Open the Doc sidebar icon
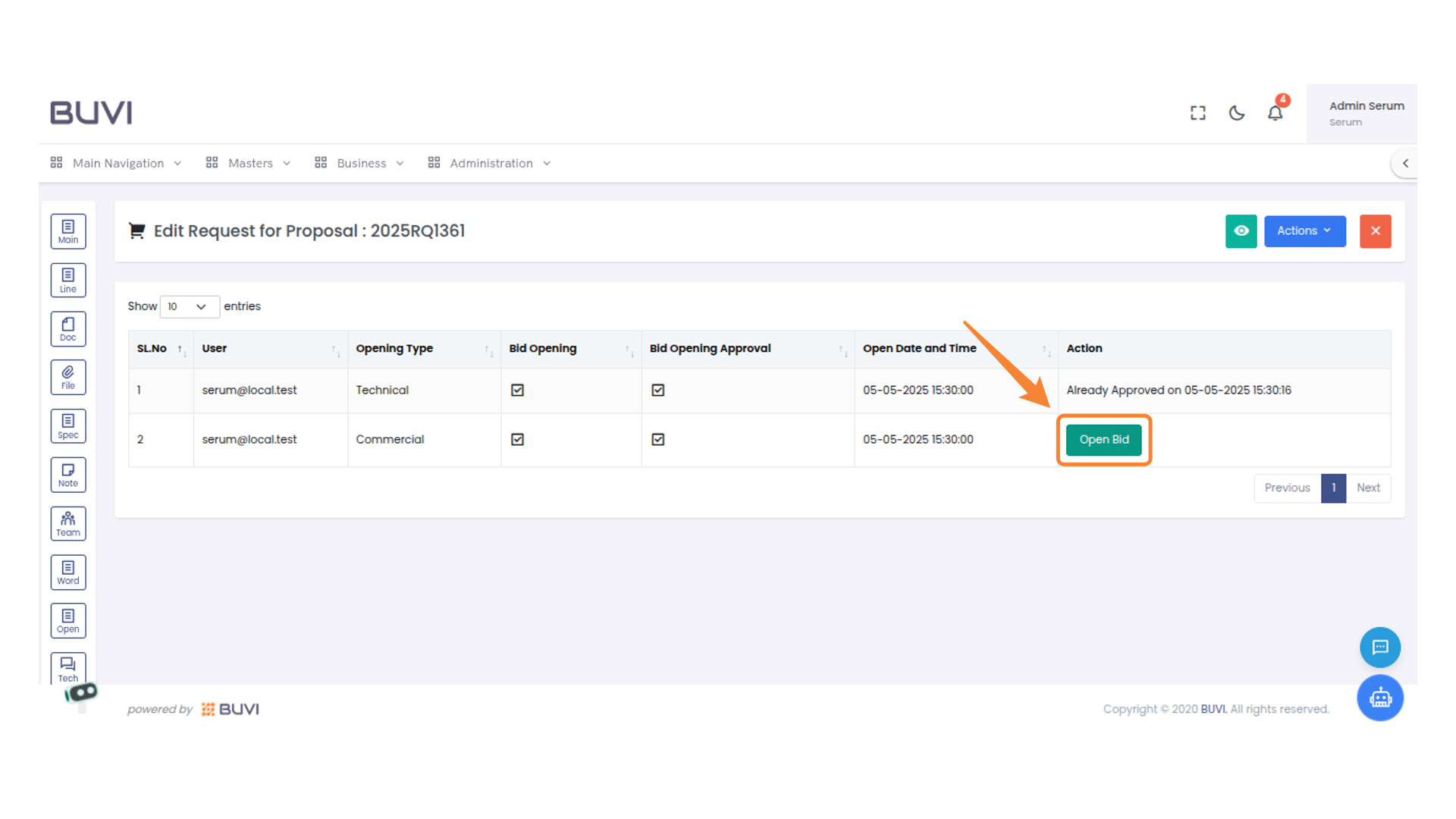Viewport: 1456px width, 819px height. point(68,328)
